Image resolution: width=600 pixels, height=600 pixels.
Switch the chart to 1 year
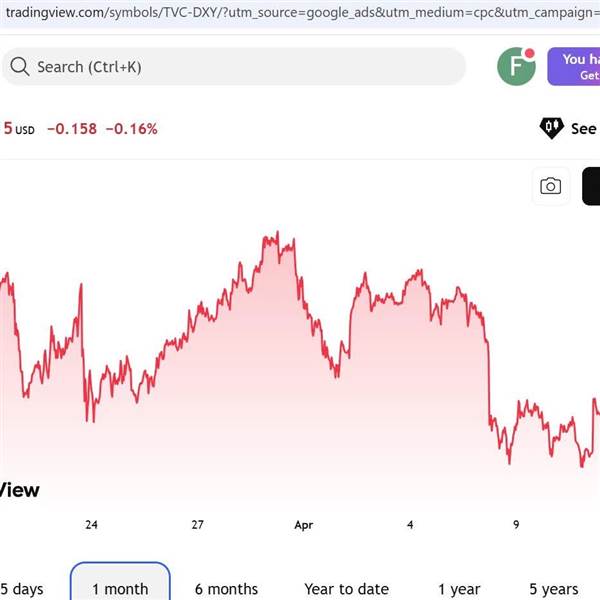pos(459,589)
